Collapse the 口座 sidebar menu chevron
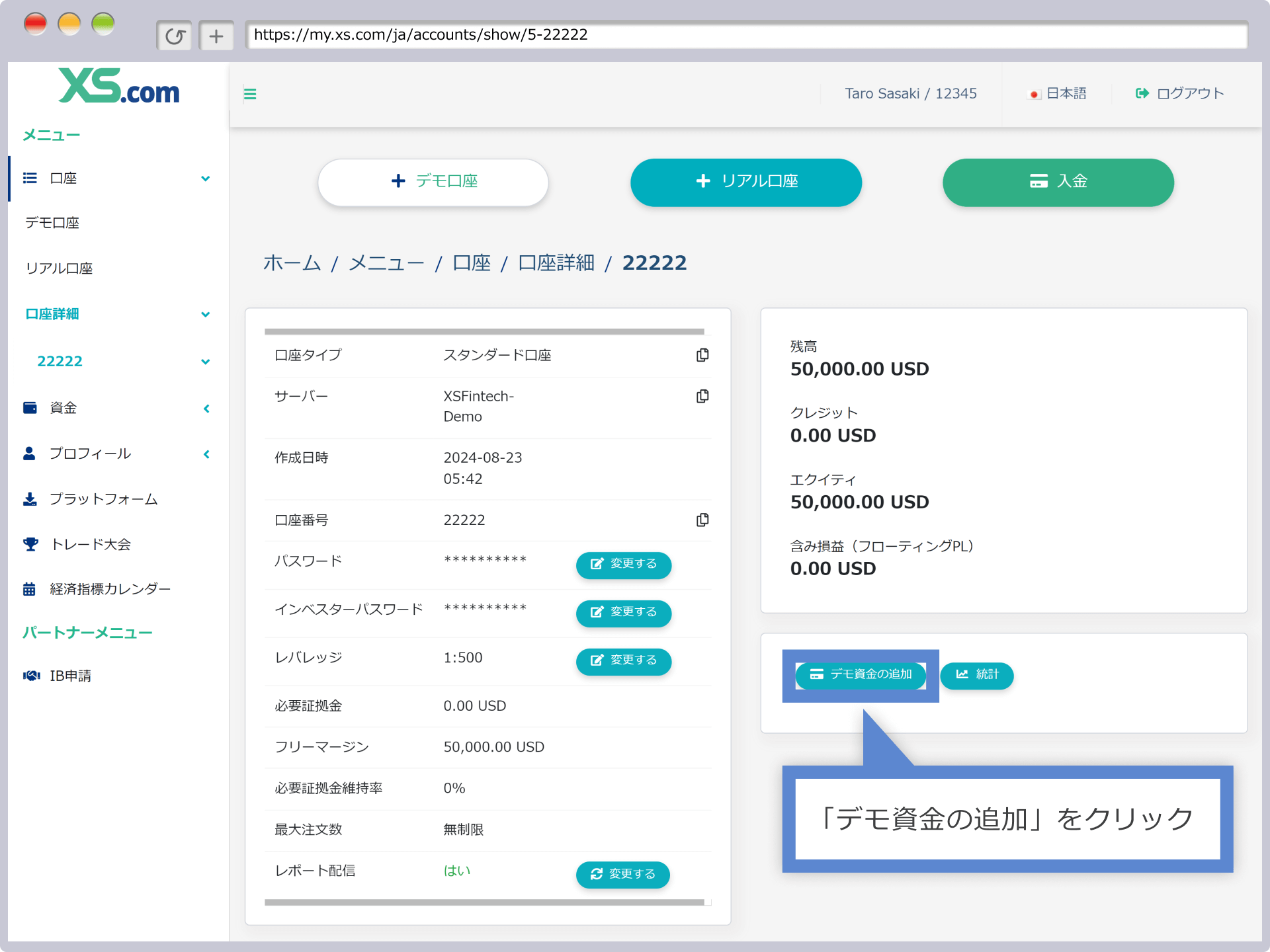The height and width of the screenshot is (952, 1270). [x=206, y=178]
